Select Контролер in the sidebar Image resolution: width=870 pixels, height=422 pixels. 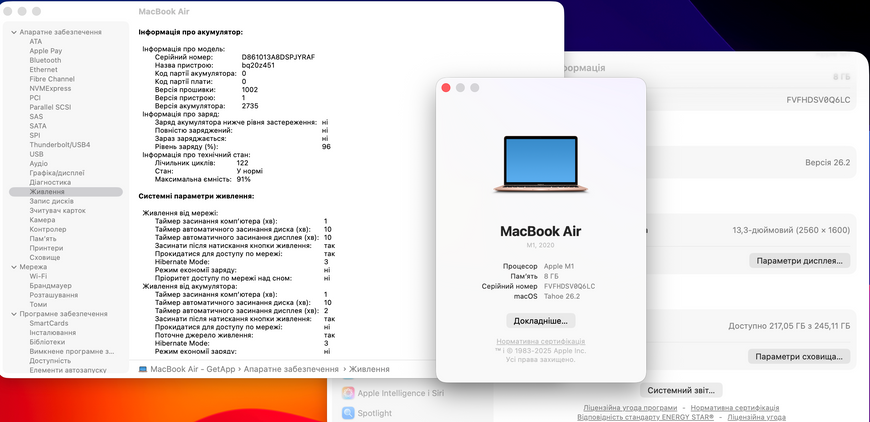pos(48,230)
